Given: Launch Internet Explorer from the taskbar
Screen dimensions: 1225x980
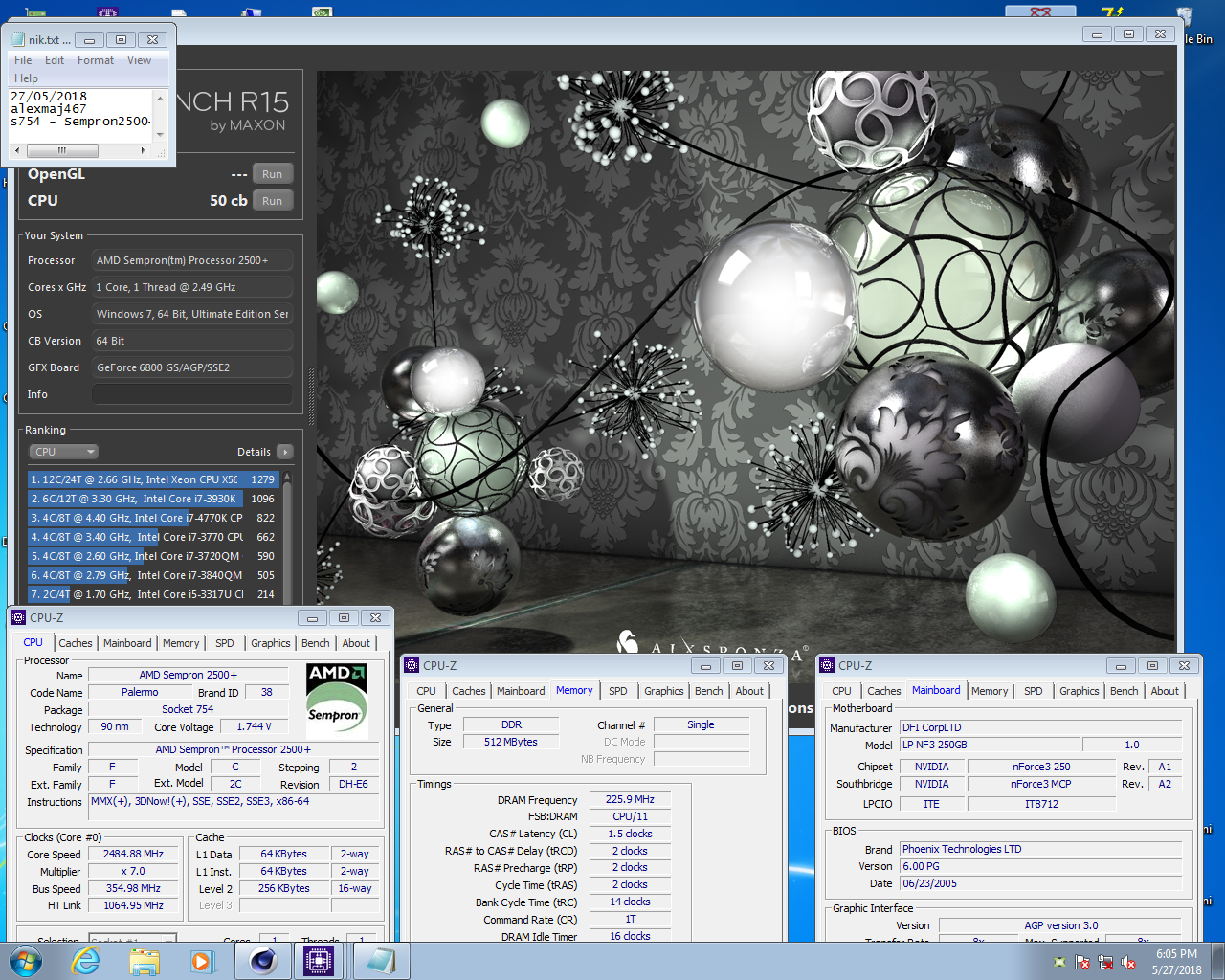Looking at the screenshot, I should point(86,961).
